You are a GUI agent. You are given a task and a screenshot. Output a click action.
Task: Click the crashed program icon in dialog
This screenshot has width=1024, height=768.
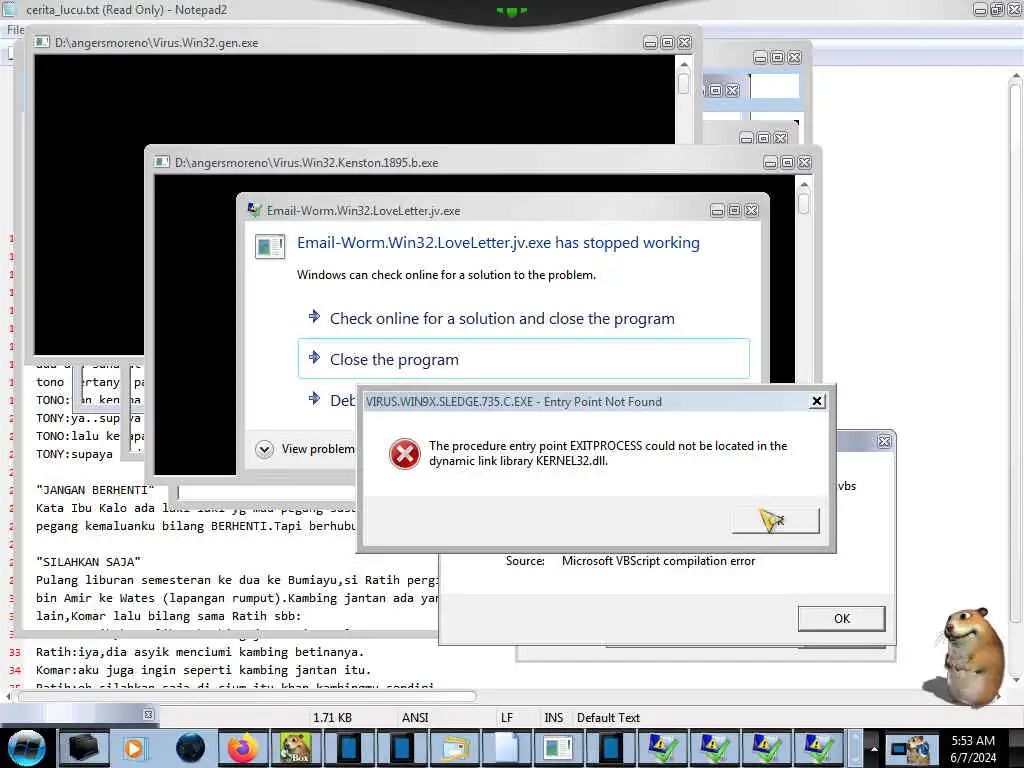269,246
